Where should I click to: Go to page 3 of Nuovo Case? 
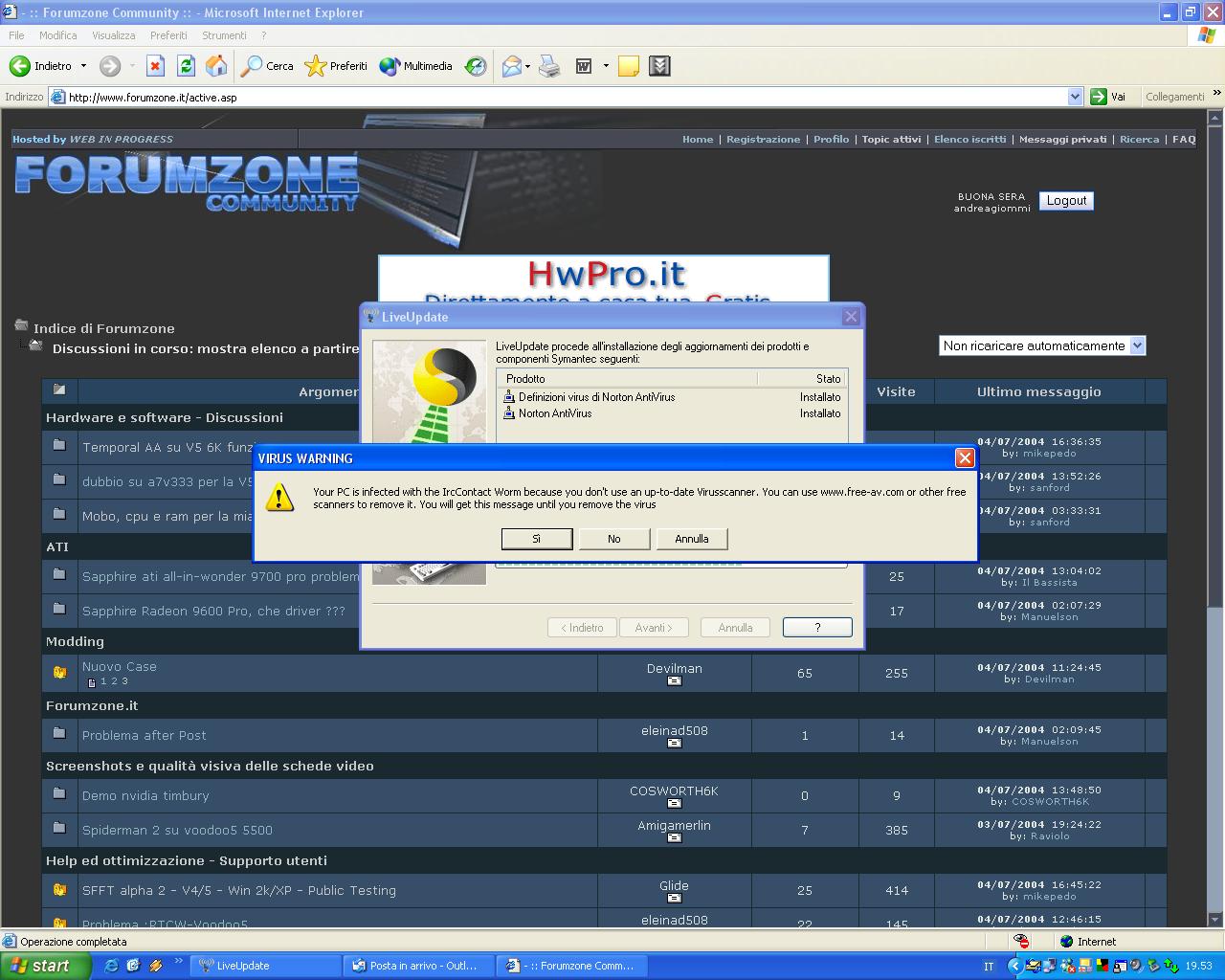(x=124, y=681)
